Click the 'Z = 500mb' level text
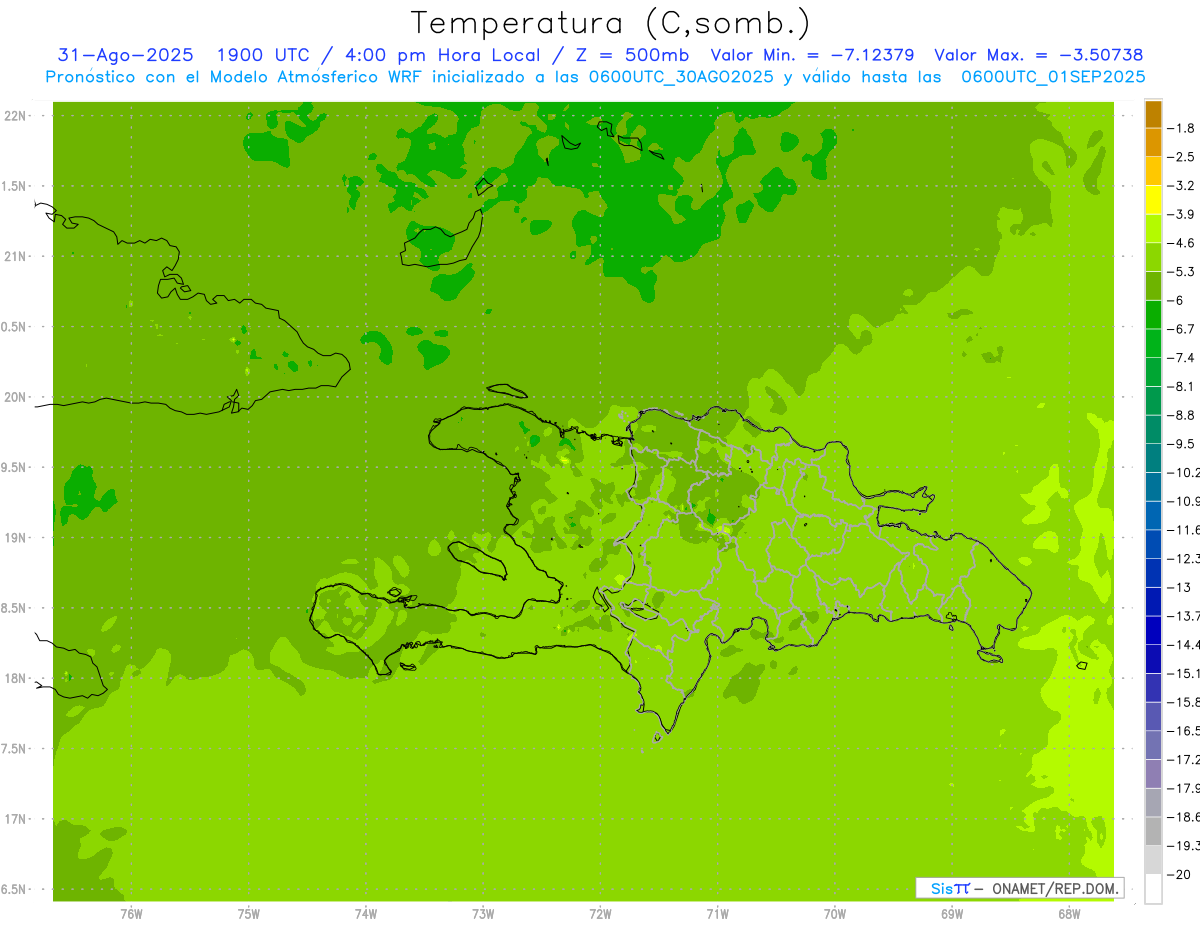Viewport: 1200px width, 927px height. point(632,55)
